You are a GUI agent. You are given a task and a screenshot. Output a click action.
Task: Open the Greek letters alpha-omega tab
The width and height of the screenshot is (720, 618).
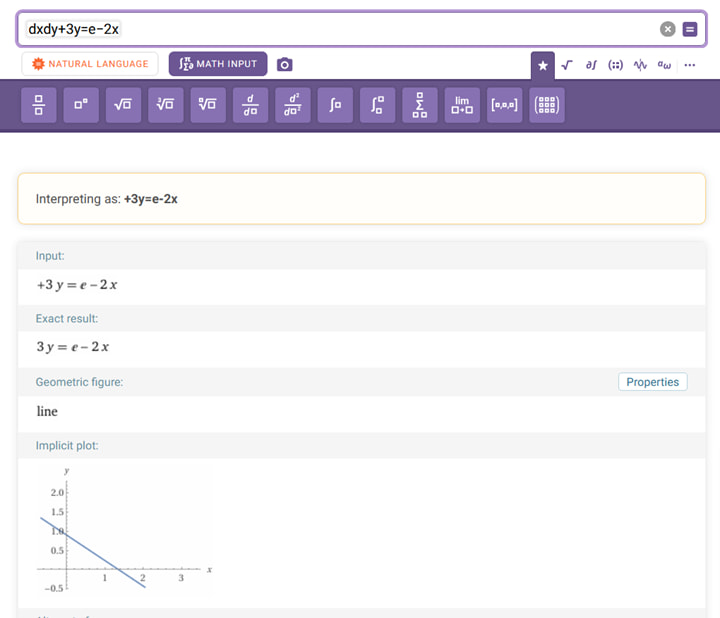tap(664, 65)
